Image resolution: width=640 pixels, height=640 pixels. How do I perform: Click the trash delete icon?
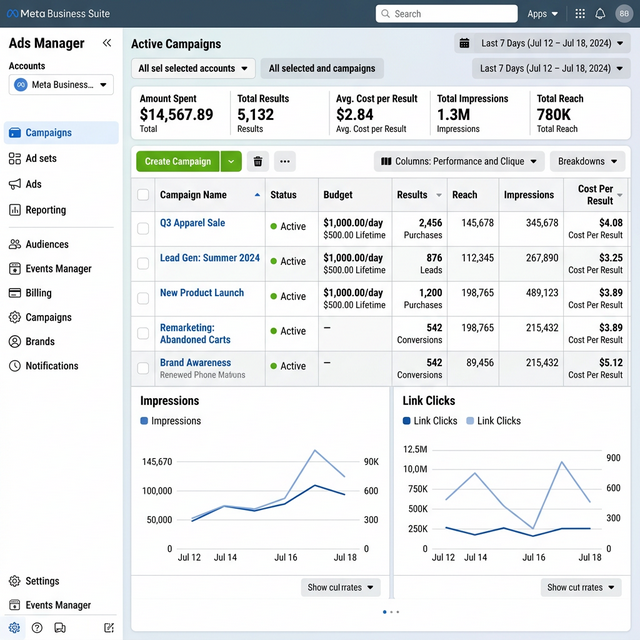point(258,161)
